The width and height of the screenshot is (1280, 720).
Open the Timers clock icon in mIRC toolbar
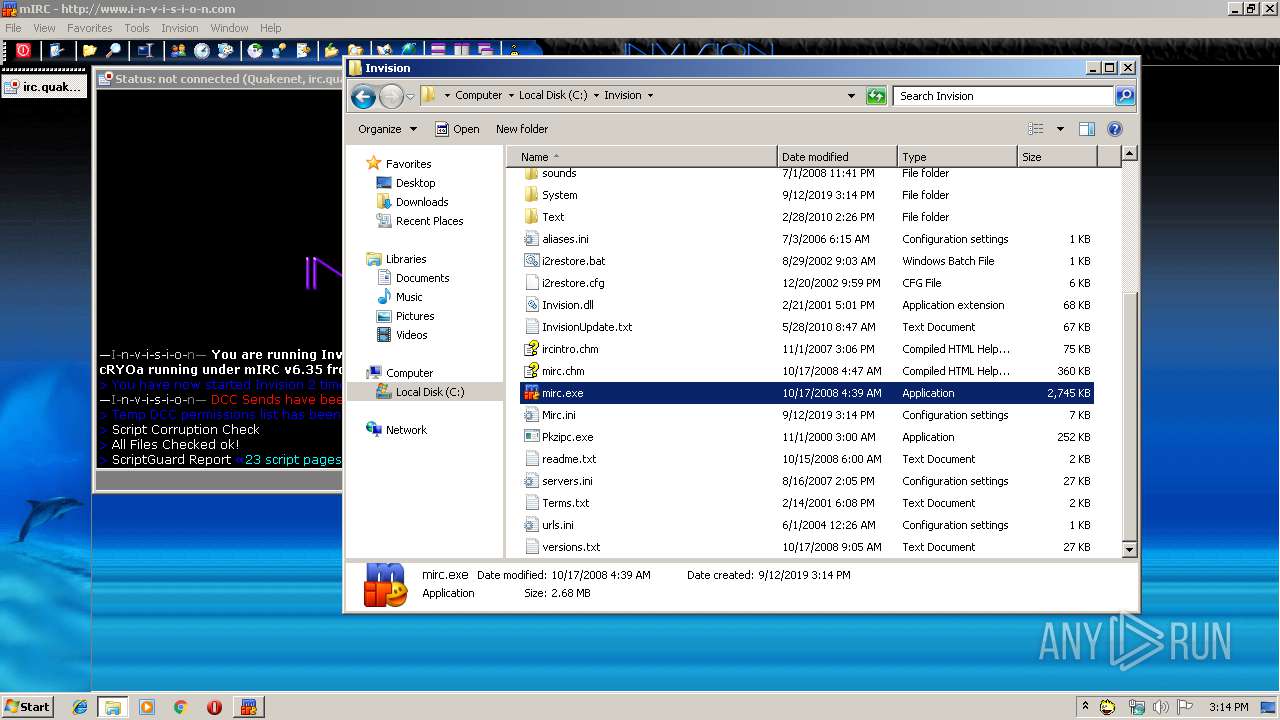[202, 50]
